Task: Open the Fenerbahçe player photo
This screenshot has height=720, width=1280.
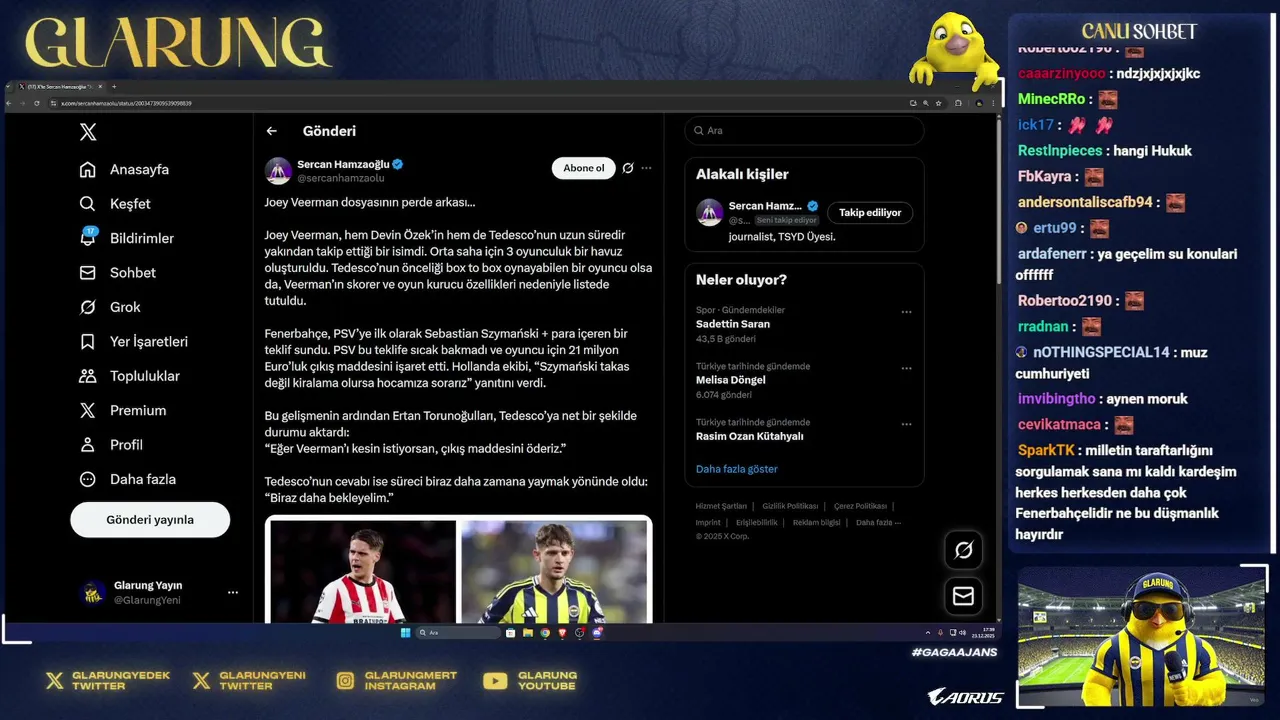Action: pos(554,571)
